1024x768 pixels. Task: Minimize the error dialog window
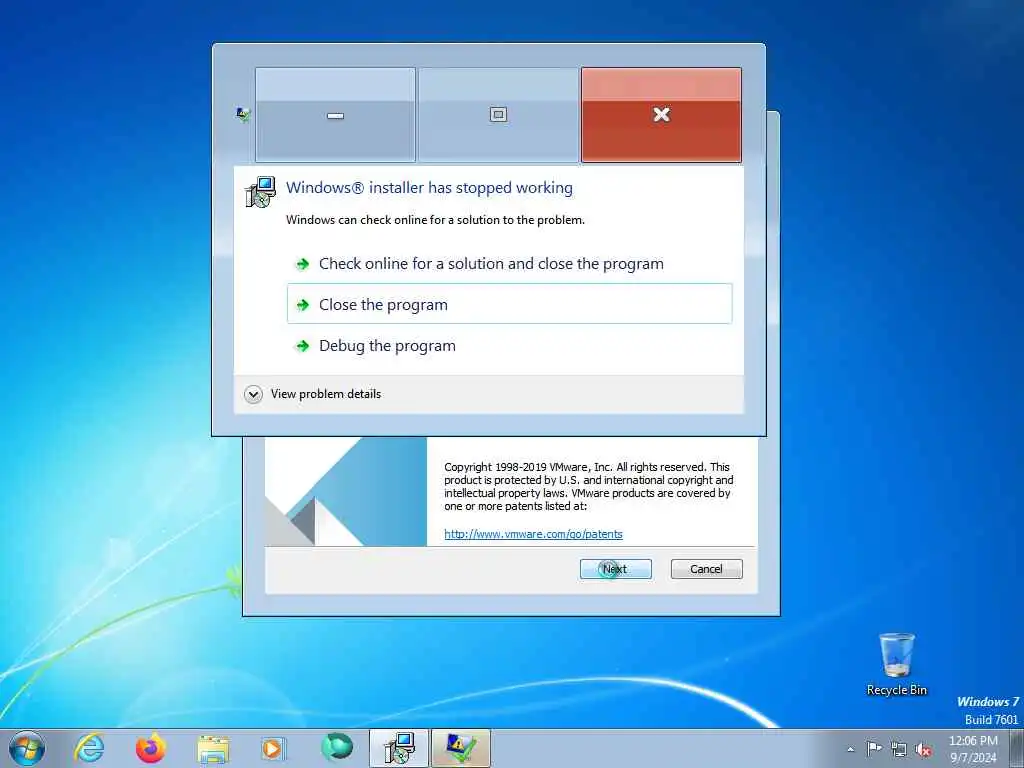pos(335,114)
